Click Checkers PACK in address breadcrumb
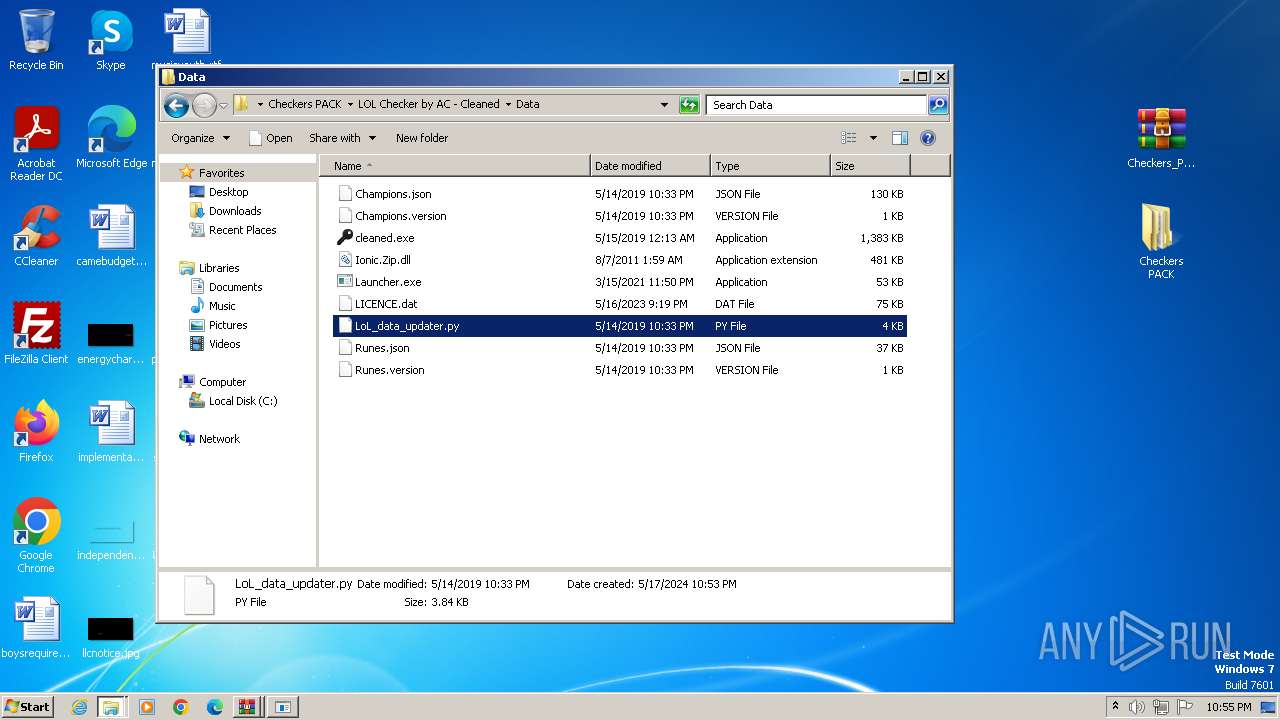 click(x=305, y=104)
